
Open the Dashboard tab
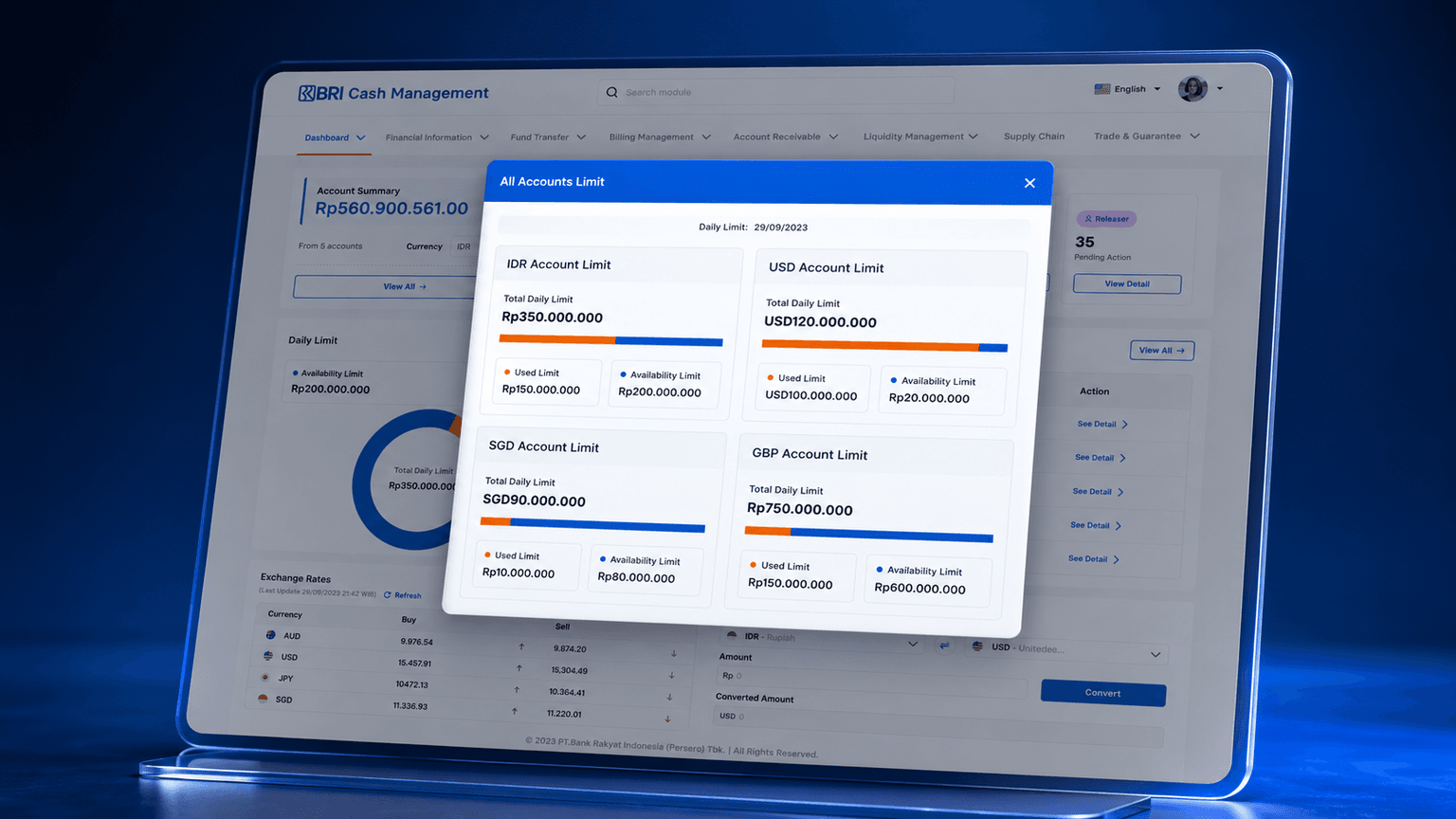coord(335,137)
